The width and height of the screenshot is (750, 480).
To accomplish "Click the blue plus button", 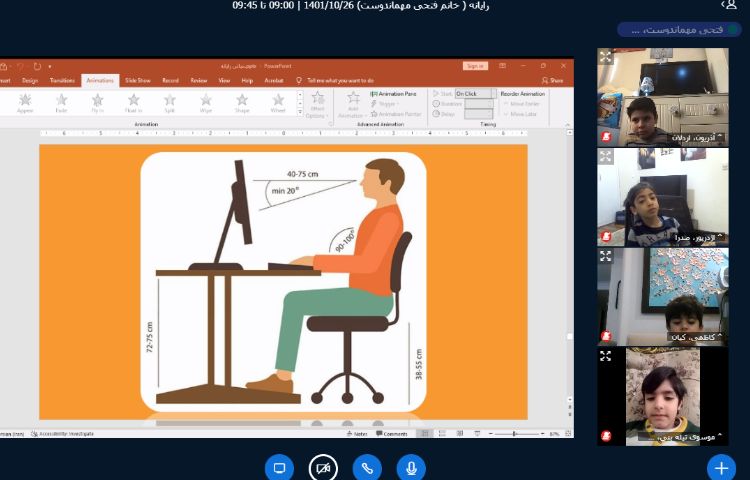I will tap(720, 467).
